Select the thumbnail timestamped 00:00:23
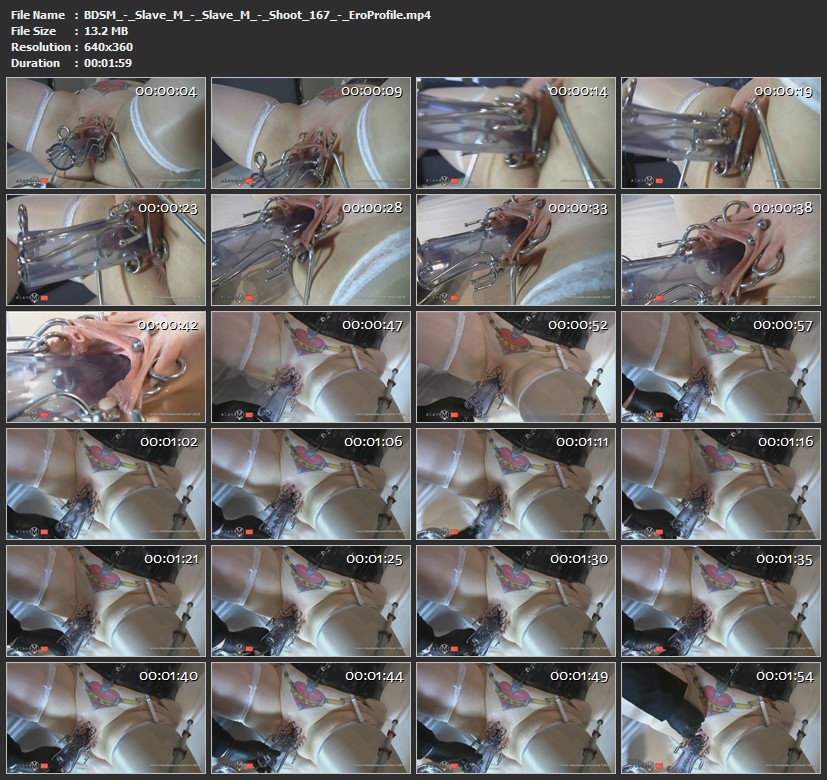 (106, 250)
